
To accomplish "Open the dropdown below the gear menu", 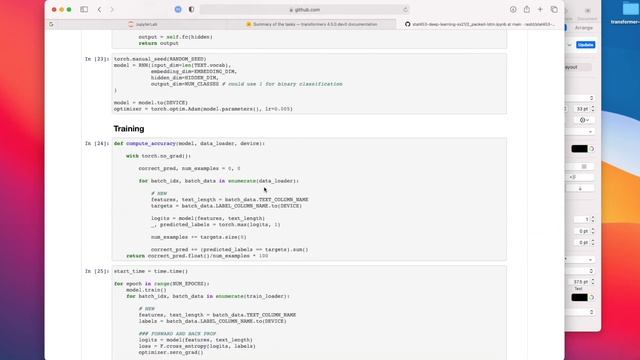I will tap(580, 132).
